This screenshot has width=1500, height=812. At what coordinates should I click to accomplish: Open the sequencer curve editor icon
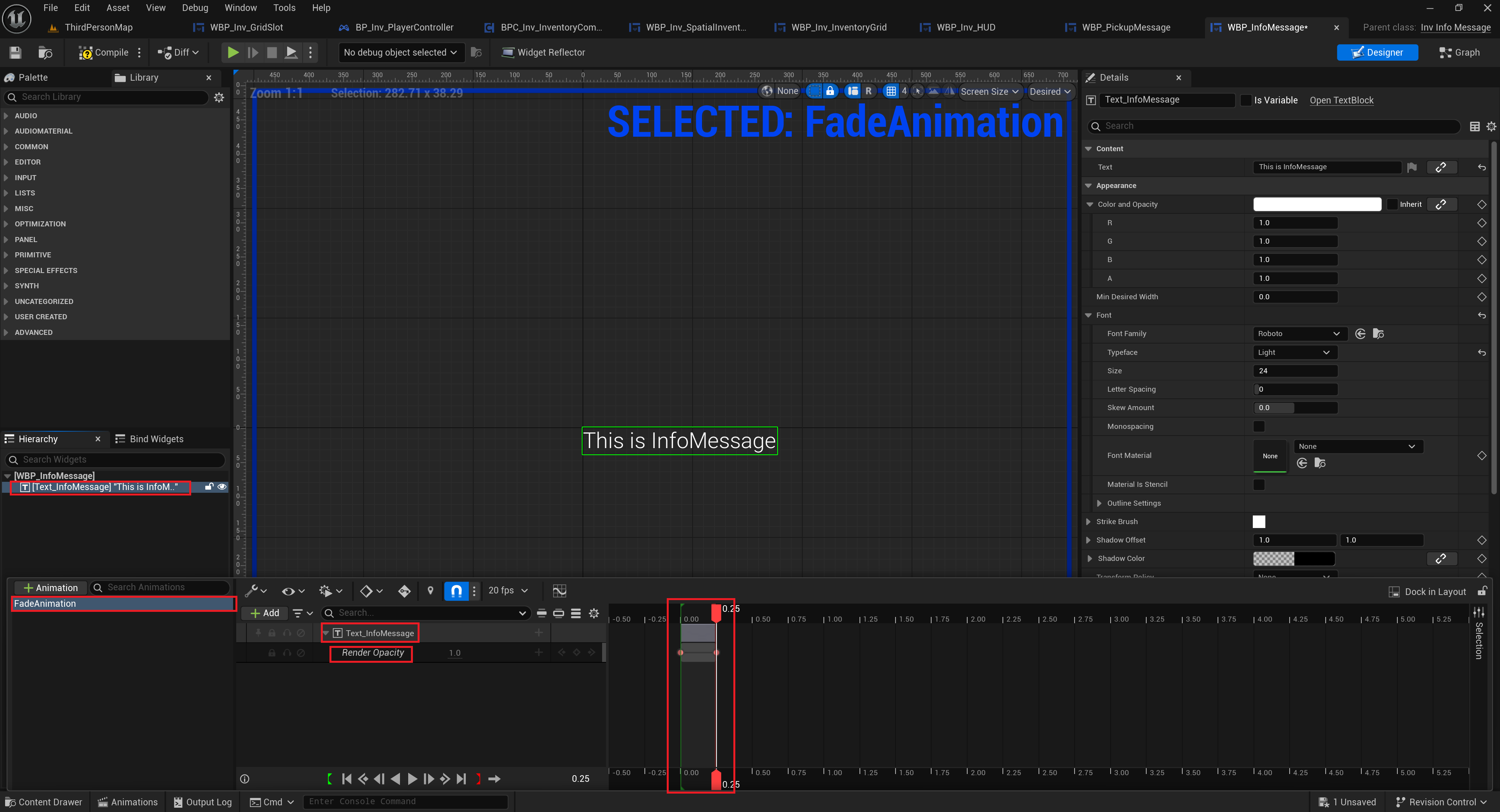[x=559, y=591]
